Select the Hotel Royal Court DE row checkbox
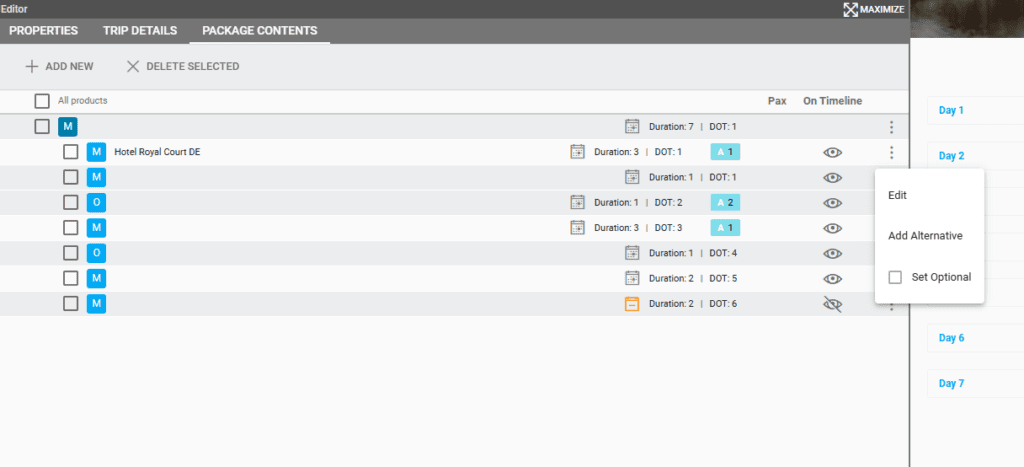This screenshot has width=1024, height=467. click(x=70, y=152)
